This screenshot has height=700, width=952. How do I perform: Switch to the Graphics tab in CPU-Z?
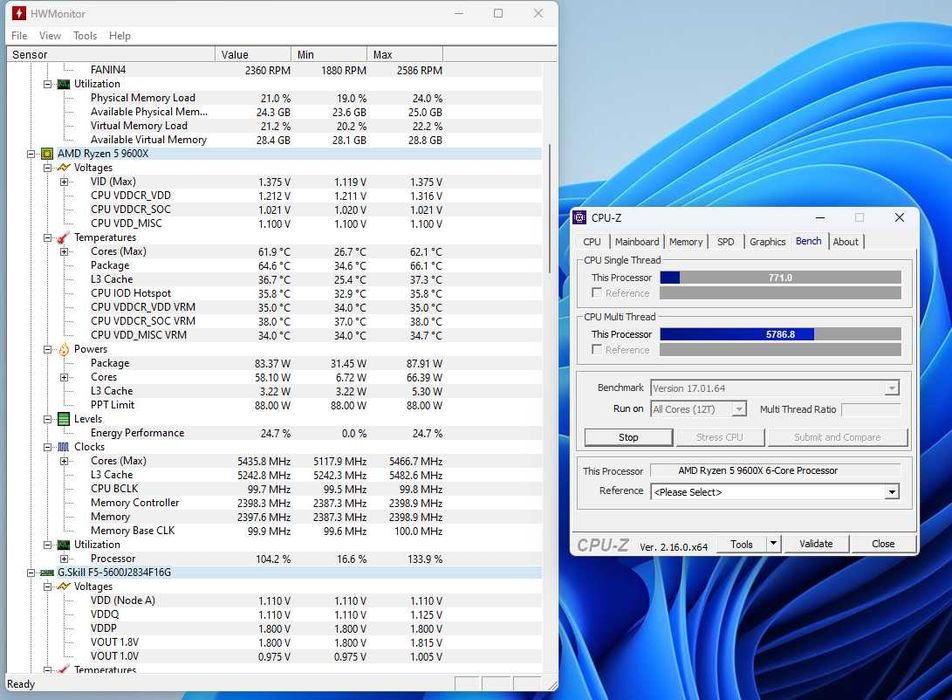(767, 242)
